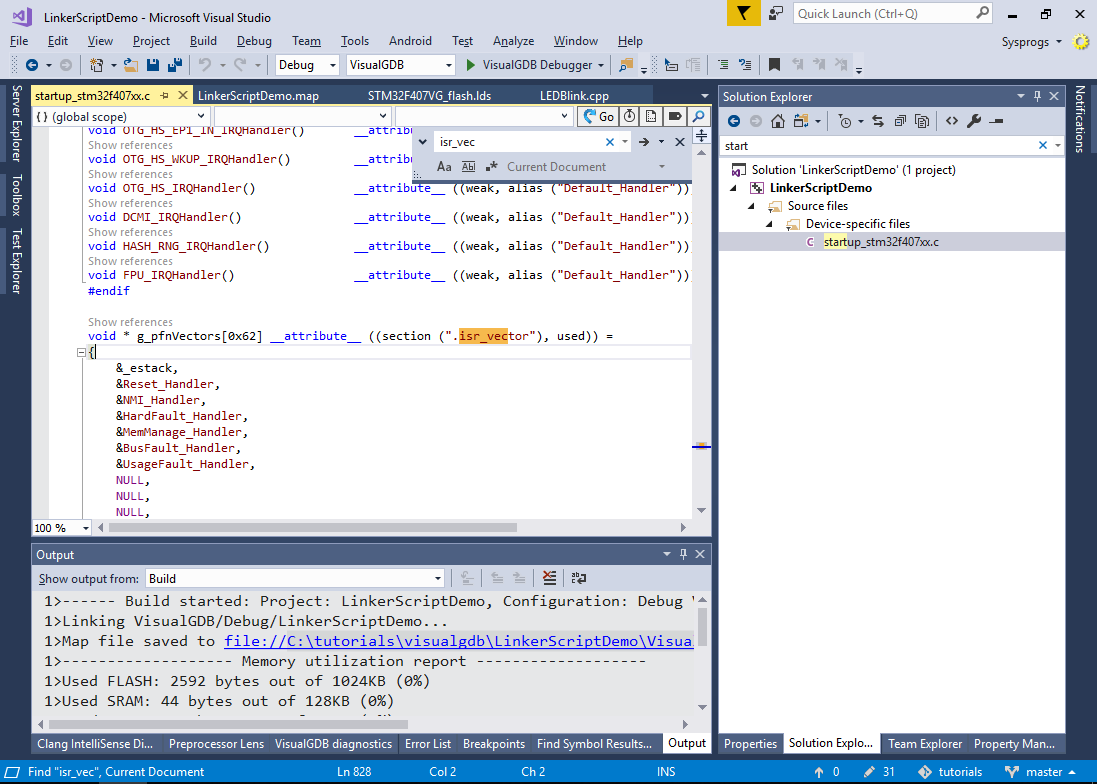Clear the Solution Explorer search text
This screenshot has width=1097, height=784.
(1042, 145)
